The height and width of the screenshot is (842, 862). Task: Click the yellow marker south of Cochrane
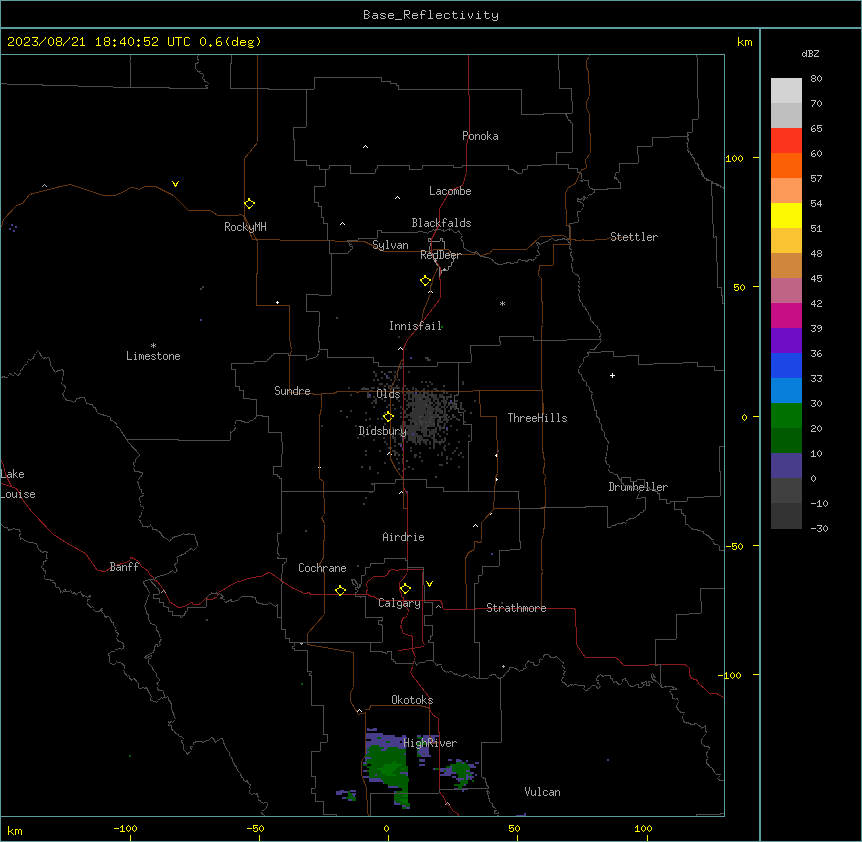pyautogui.click(x=340, y=590)
